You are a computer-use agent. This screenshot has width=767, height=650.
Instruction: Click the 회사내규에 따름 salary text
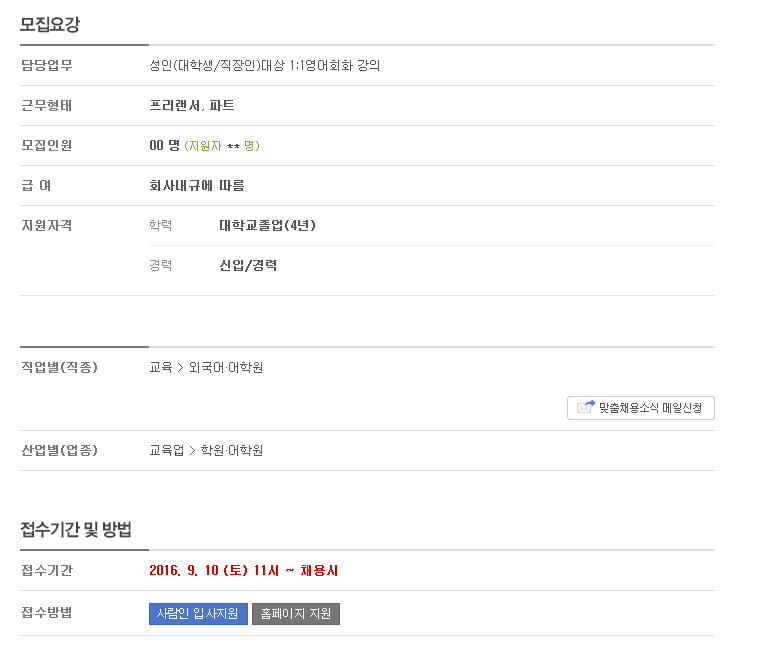[197, 186]
